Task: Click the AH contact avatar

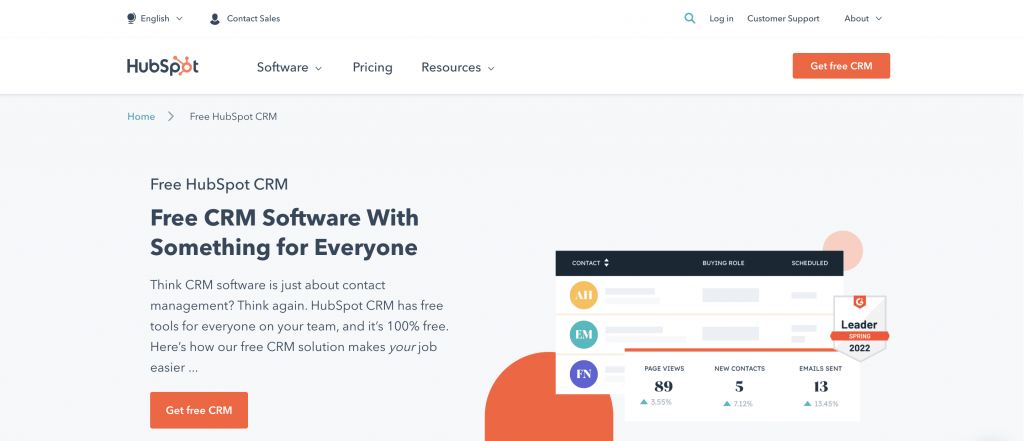Action: [x=584, y=295]
